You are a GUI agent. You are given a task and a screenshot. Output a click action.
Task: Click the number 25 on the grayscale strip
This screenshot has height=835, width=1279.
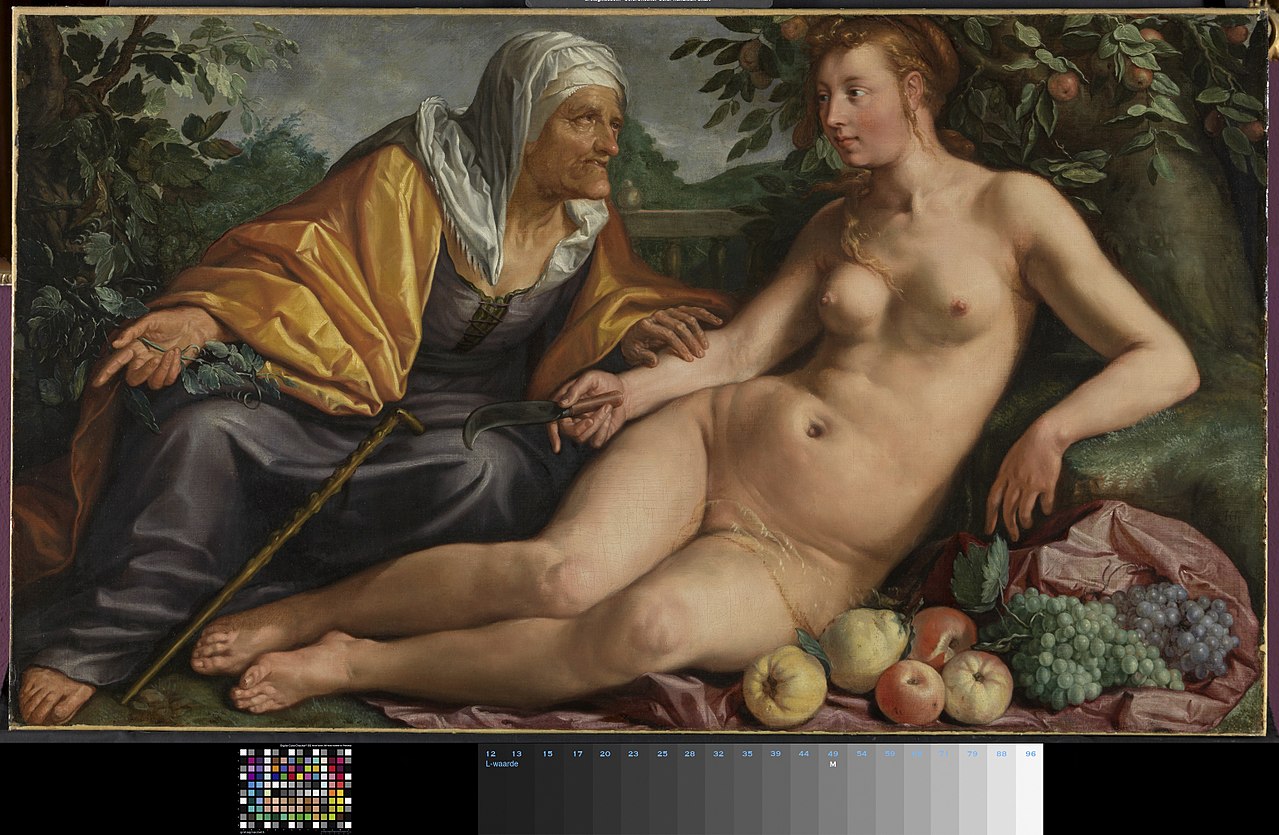[662, 753]
